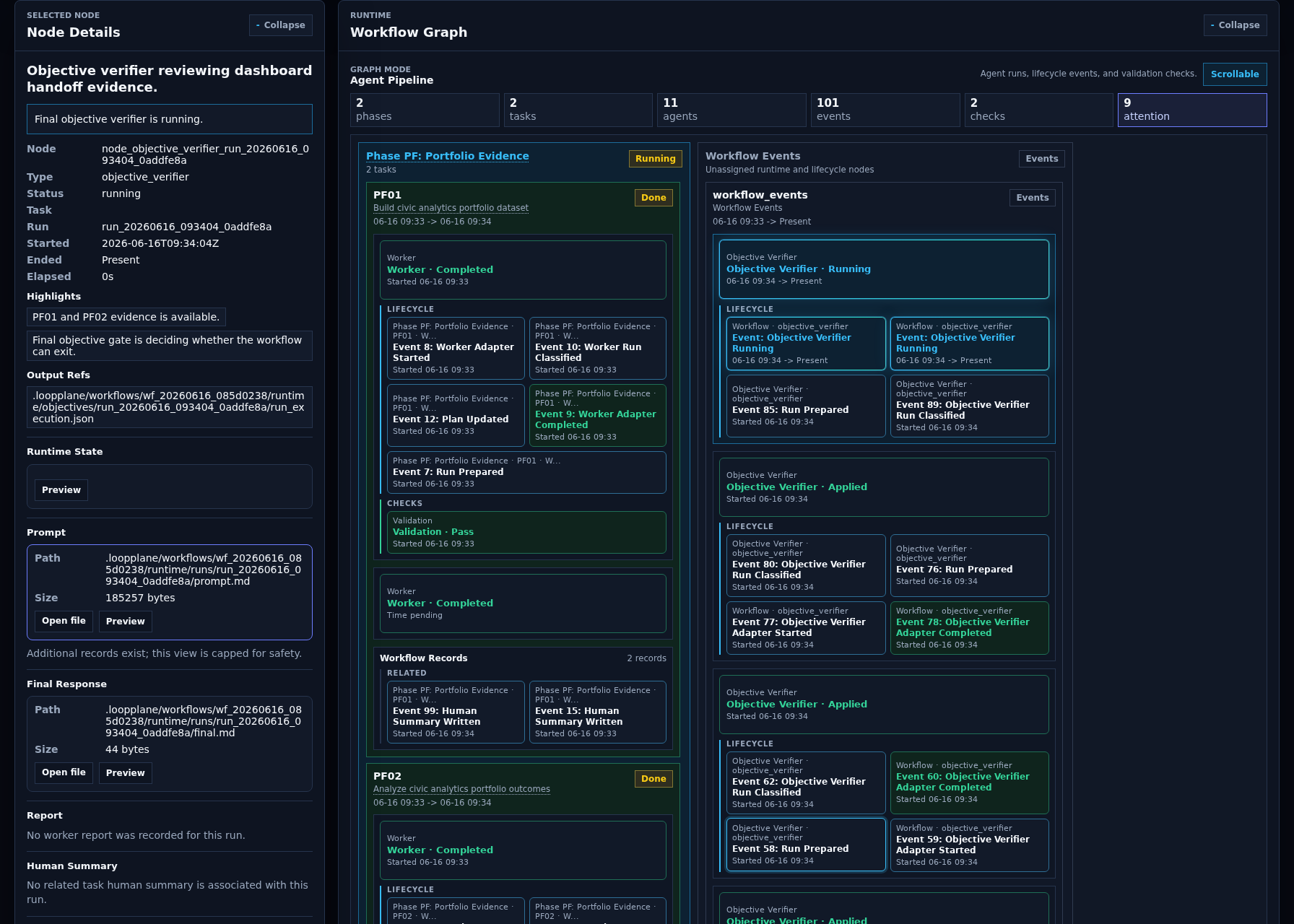Select the Validation Pass check card
The height and width of the screenshot is (924, 1294).
526,532
